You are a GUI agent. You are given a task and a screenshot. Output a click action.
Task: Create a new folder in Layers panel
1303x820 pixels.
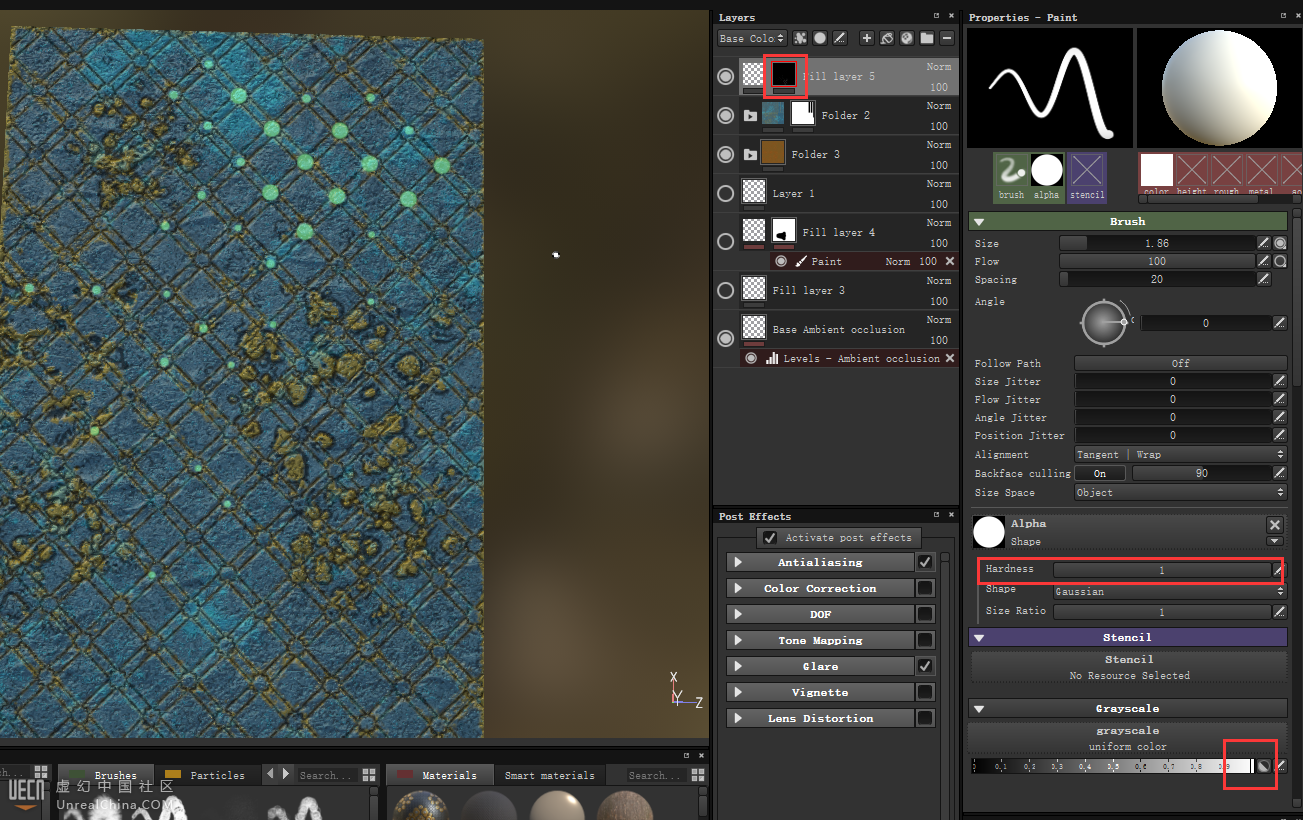tap(927, 38)
